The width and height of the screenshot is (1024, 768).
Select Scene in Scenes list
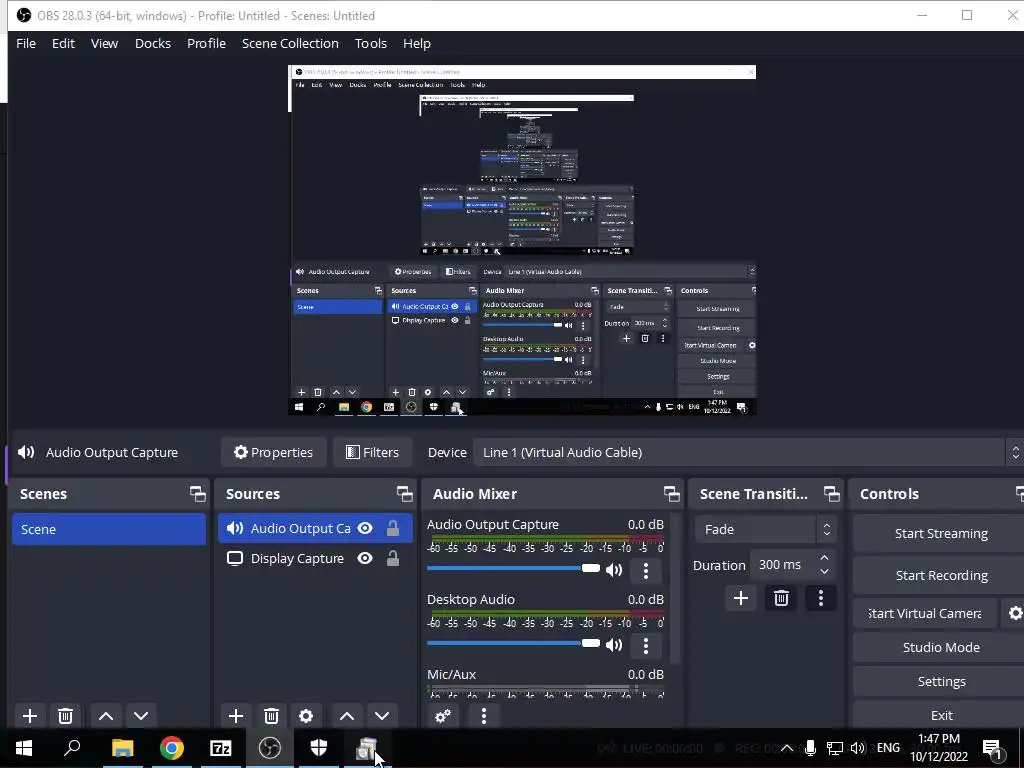pos(108,529)
